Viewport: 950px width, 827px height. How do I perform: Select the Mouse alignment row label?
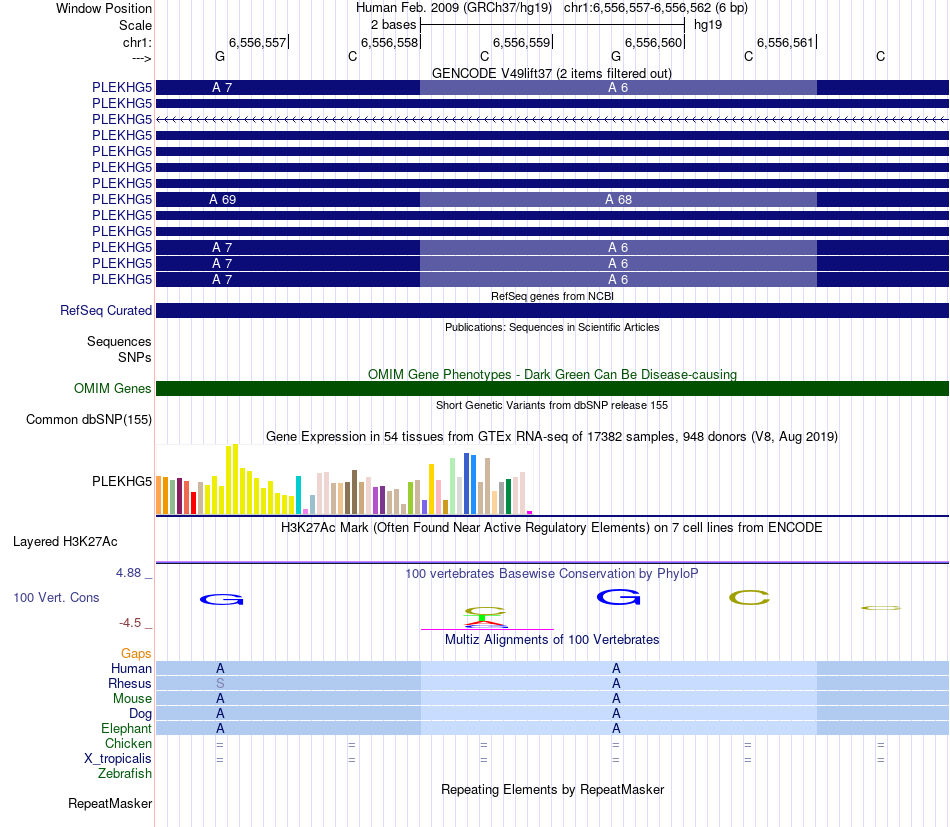132,699
